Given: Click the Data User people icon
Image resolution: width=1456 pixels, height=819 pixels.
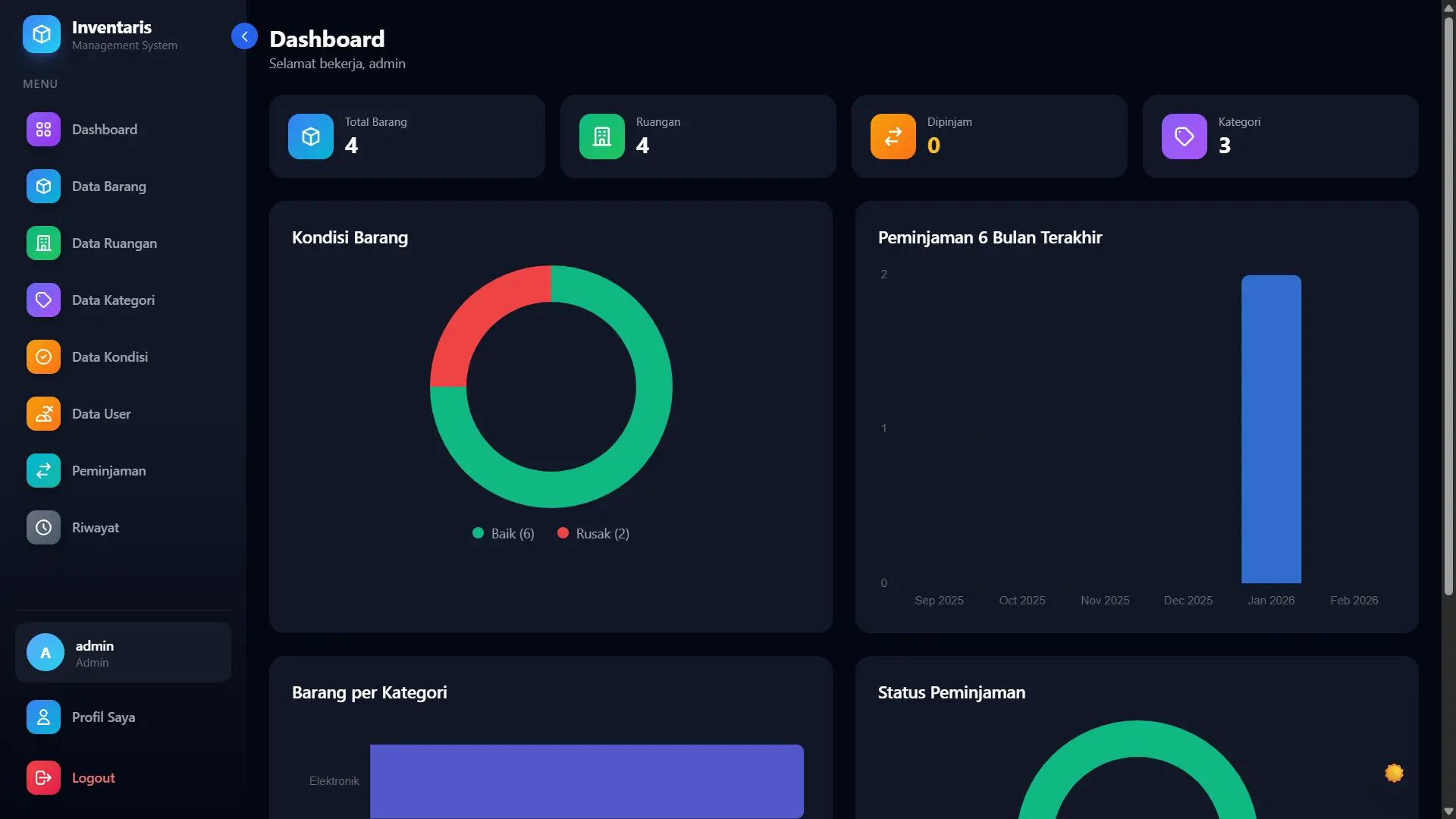Looking at the screenshot, I should pos(43,414).
